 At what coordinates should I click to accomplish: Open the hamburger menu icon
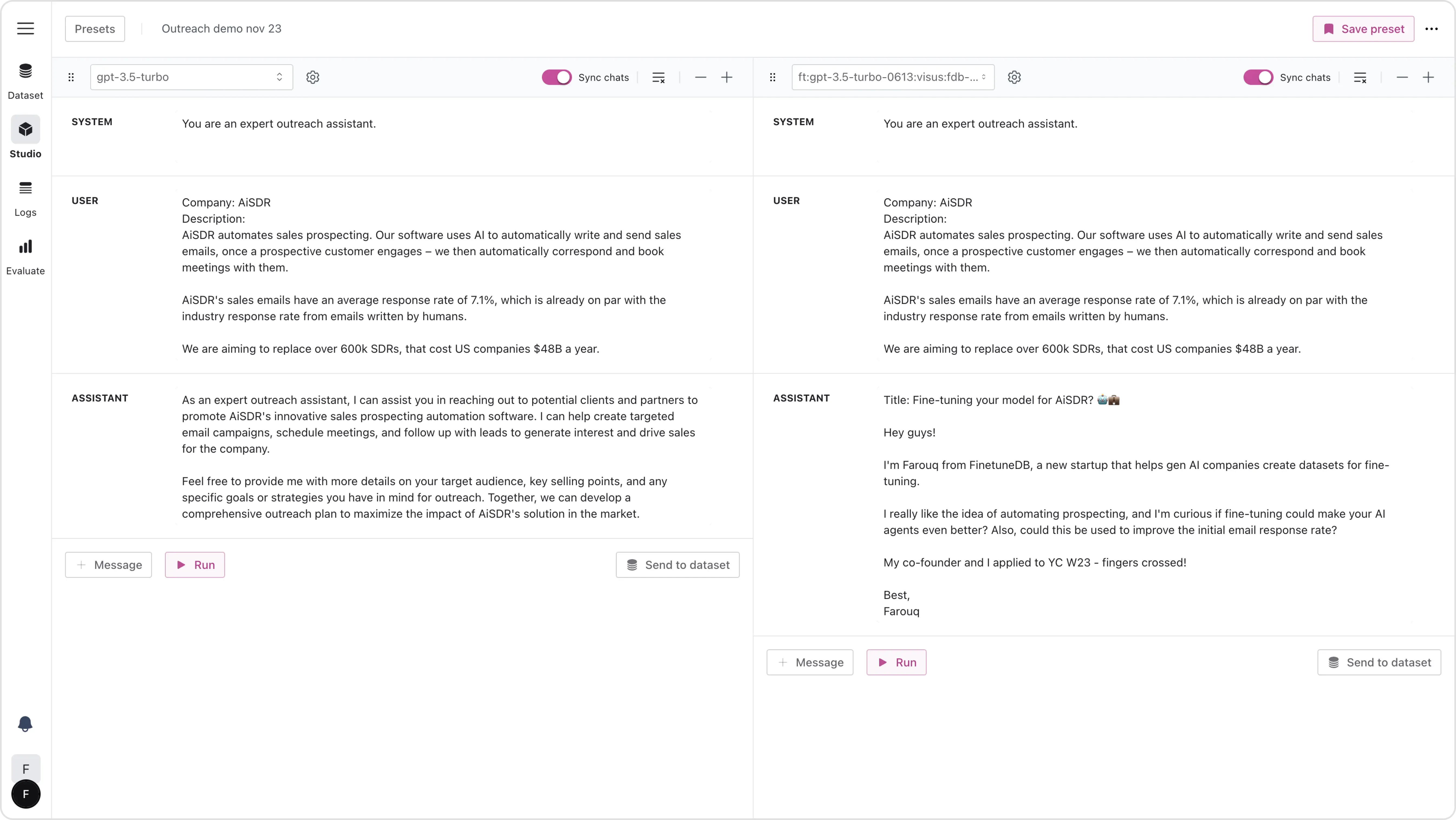[25, 28]
